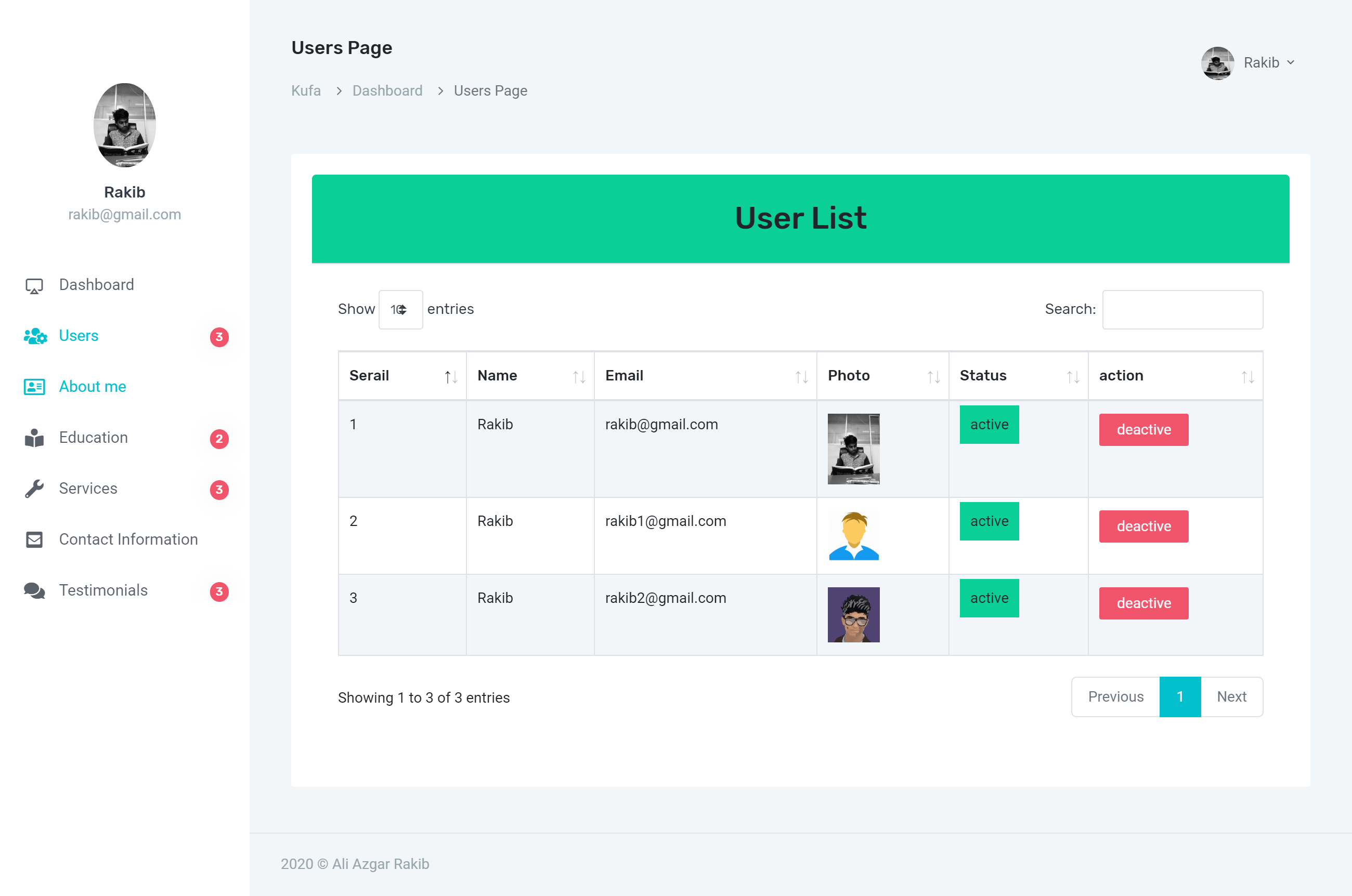Click the About me ID card icon

click(34, 387)
